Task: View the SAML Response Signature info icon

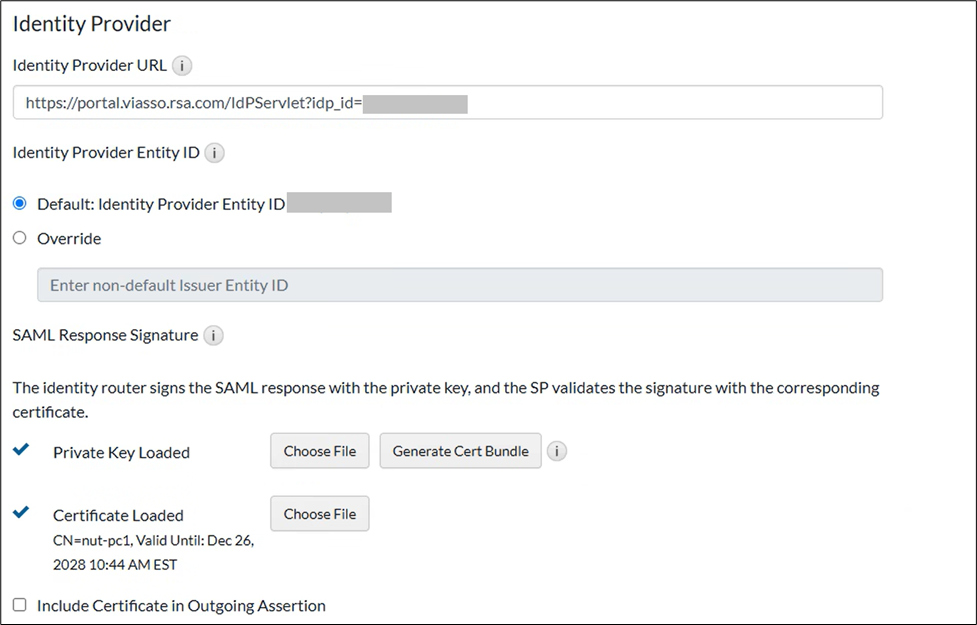Action: click(x=213, y=336)
